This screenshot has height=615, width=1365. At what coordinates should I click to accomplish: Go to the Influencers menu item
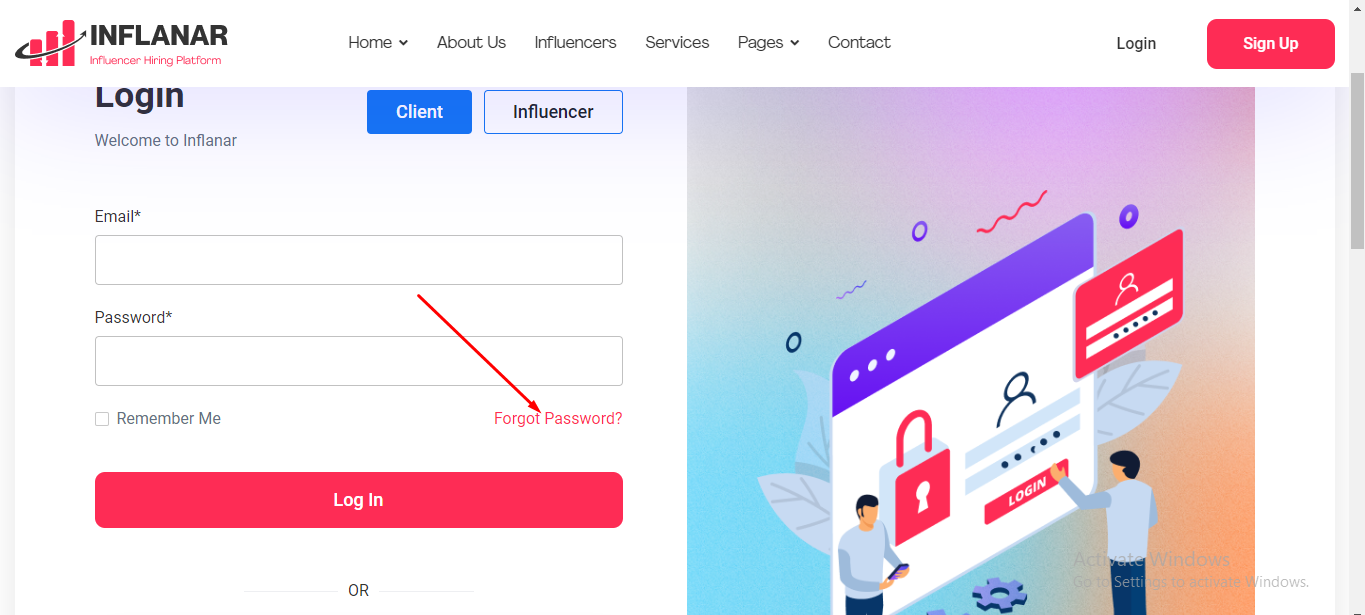tap(575, 43)
